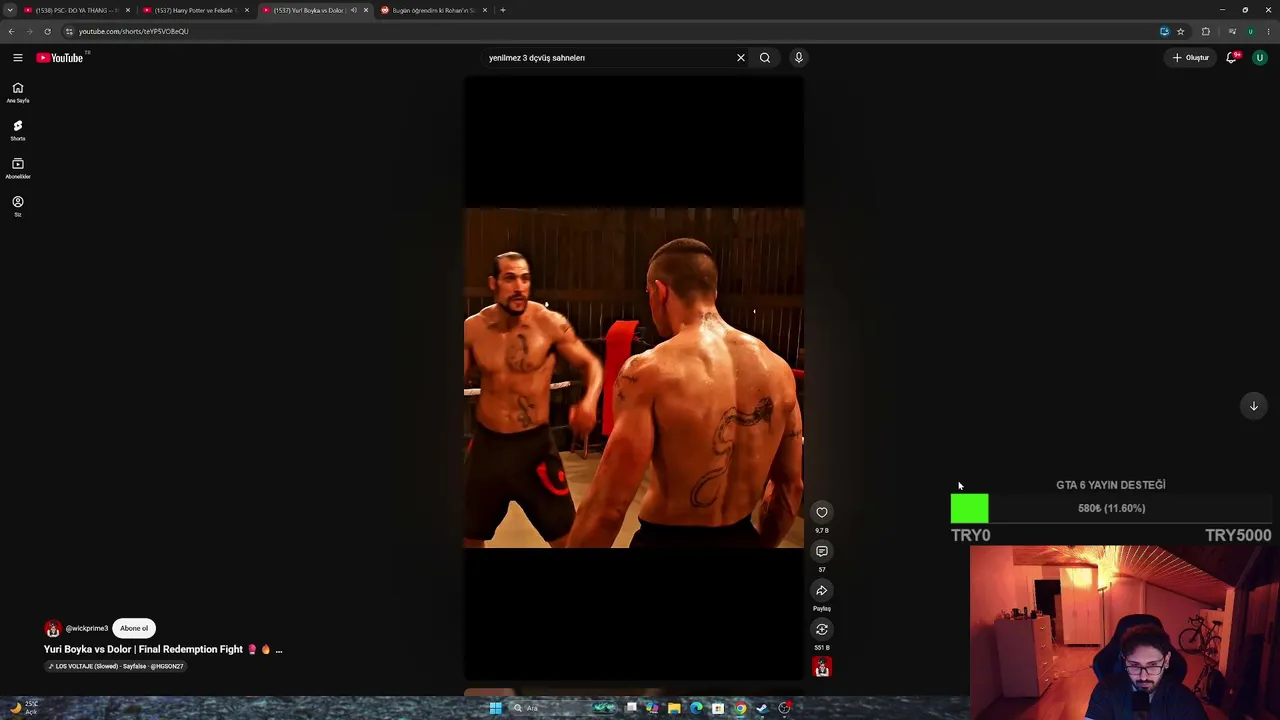Close the Harry Potter ve Felsefe tab
This screenshot has height=720, width=1280.
tap(247, 10)
